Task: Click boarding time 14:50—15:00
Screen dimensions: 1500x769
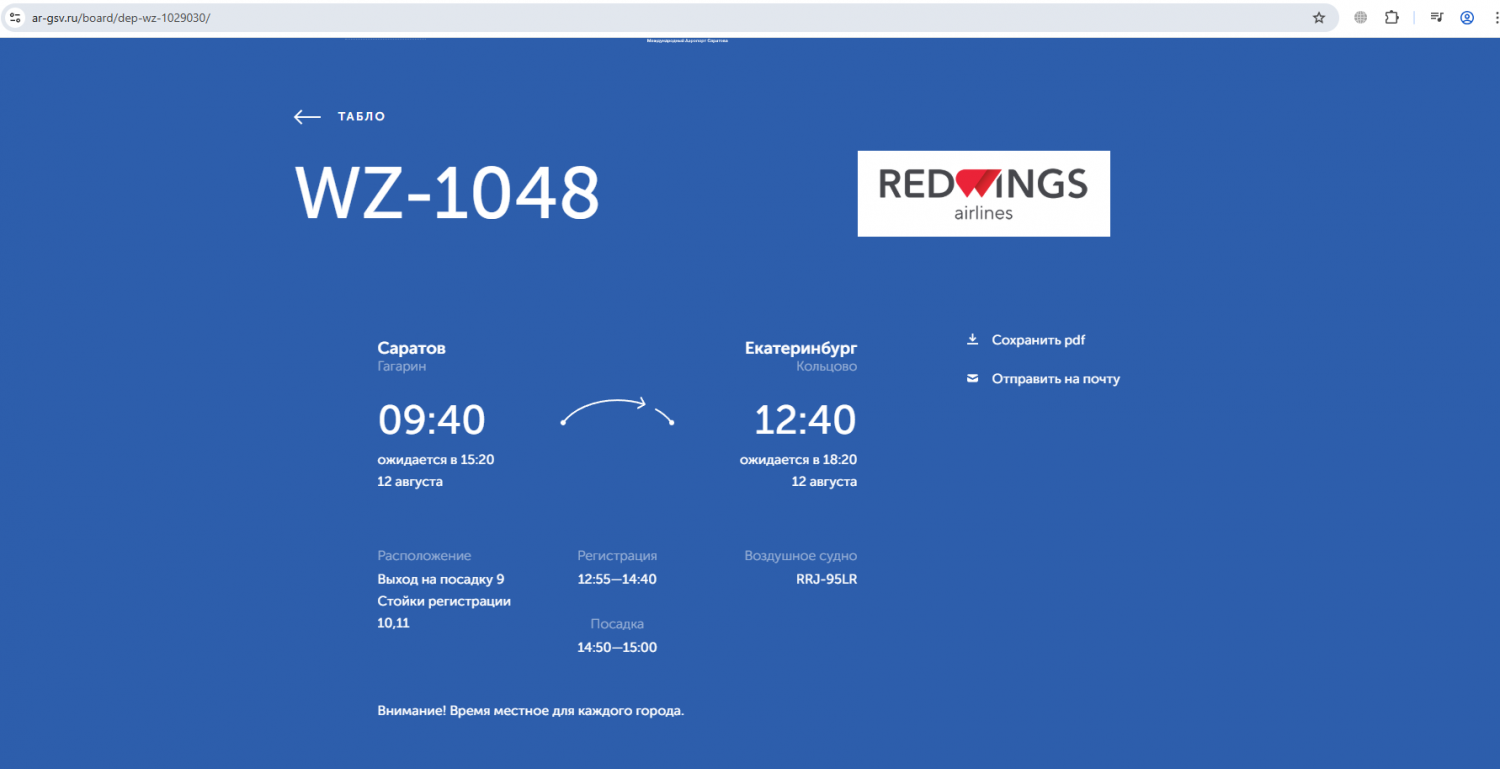Action: 617,647
